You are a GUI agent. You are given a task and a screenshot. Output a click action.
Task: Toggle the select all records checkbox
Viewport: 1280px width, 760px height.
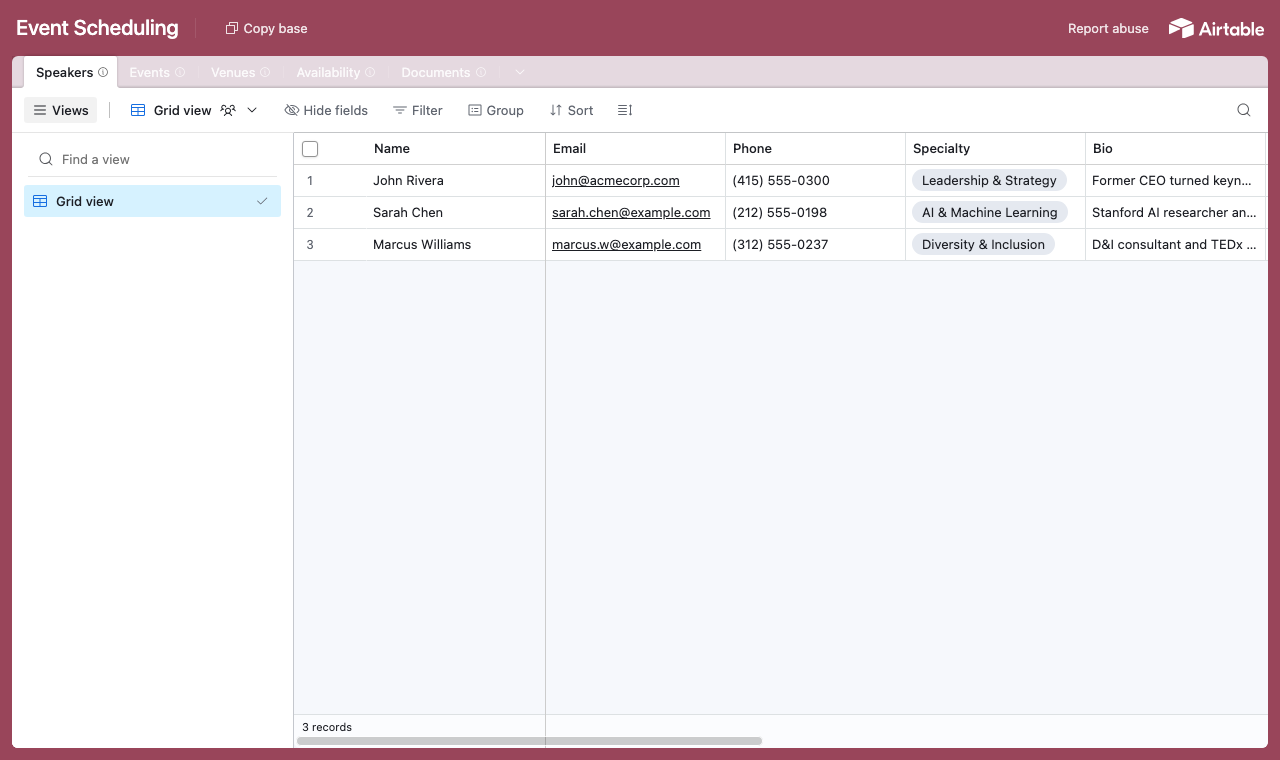(310, 149)
